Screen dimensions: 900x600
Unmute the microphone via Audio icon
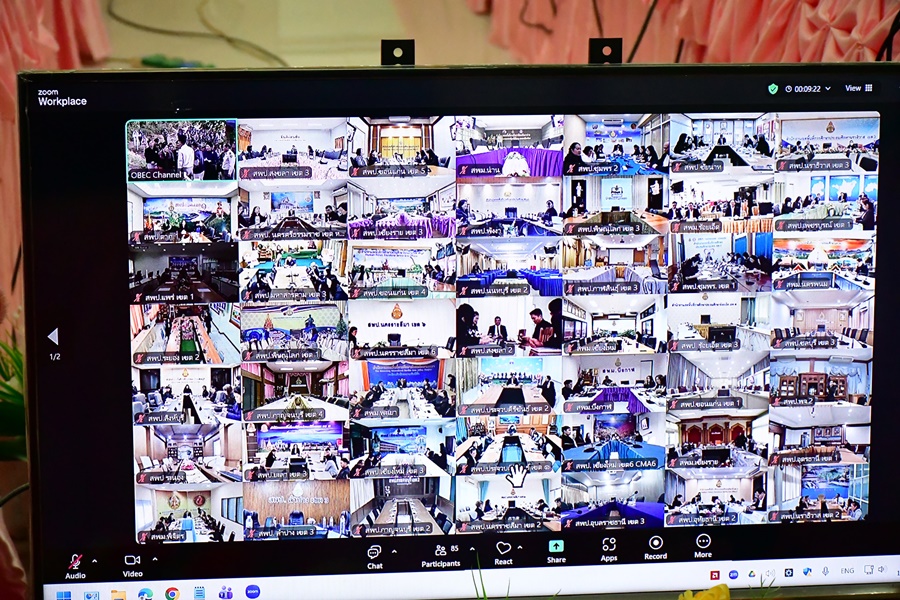click(x=75, y=562)
